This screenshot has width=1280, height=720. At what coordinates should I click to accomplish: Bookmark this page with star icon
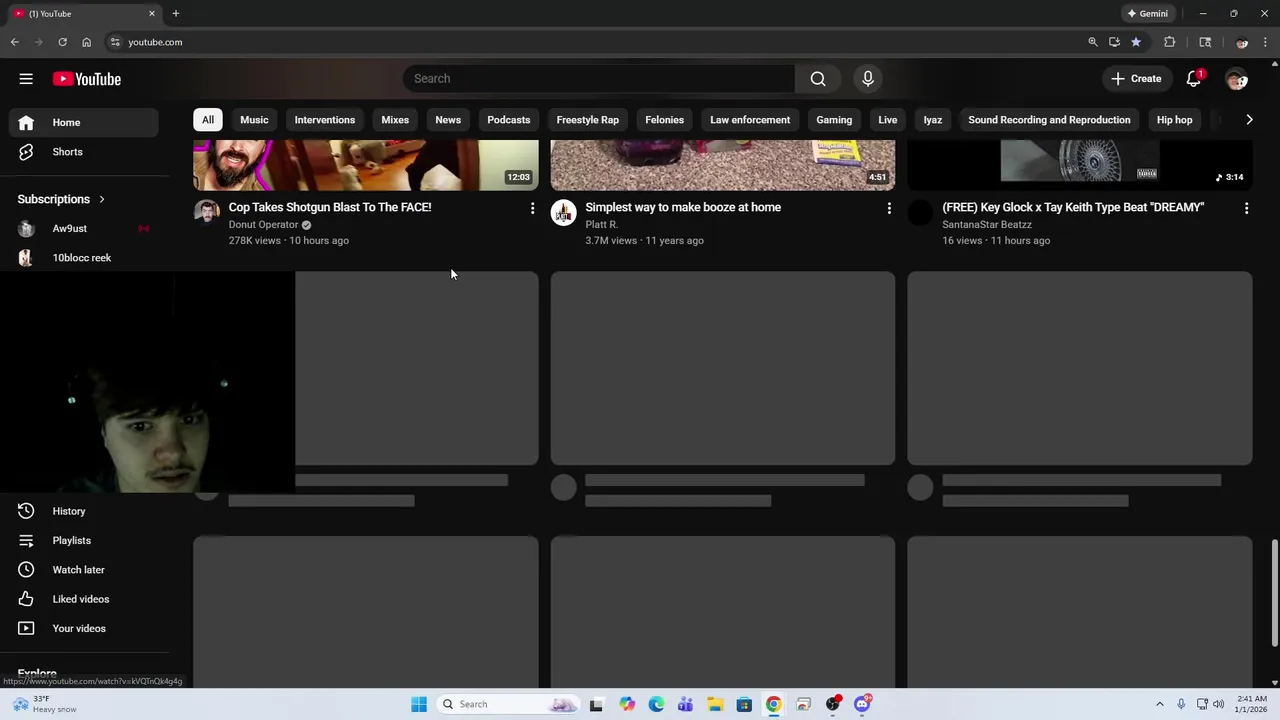click(1136, 42)
